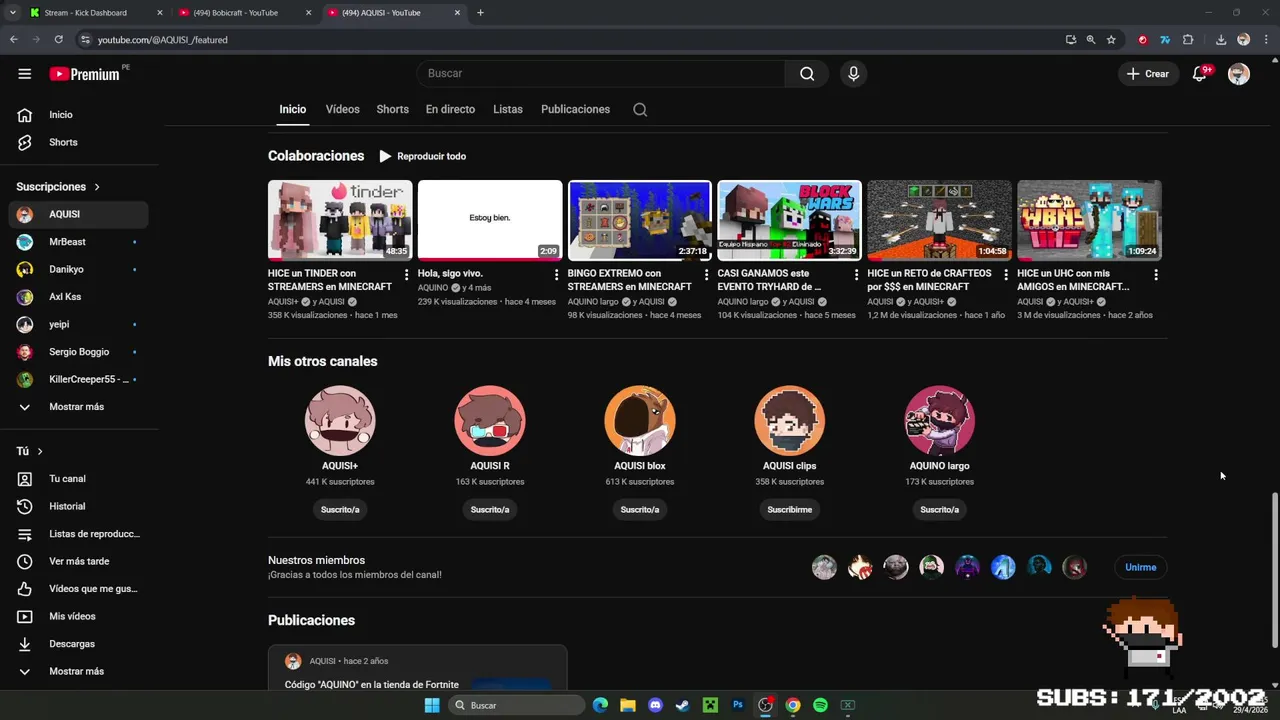1280x720 pixels.
Task: Expand the Suscripciones section header
Action: coord(58,187)
